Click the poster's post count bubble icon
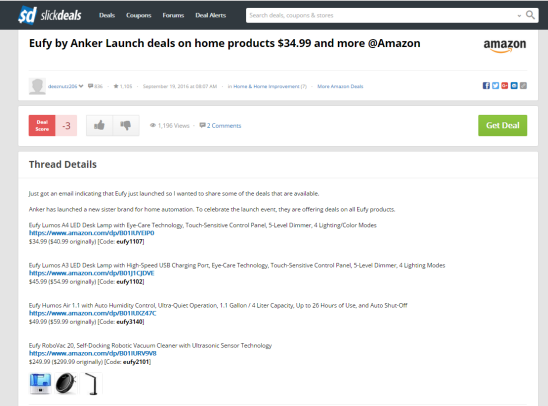Screen dimensions: 548x406 click(x=91, y=86)
